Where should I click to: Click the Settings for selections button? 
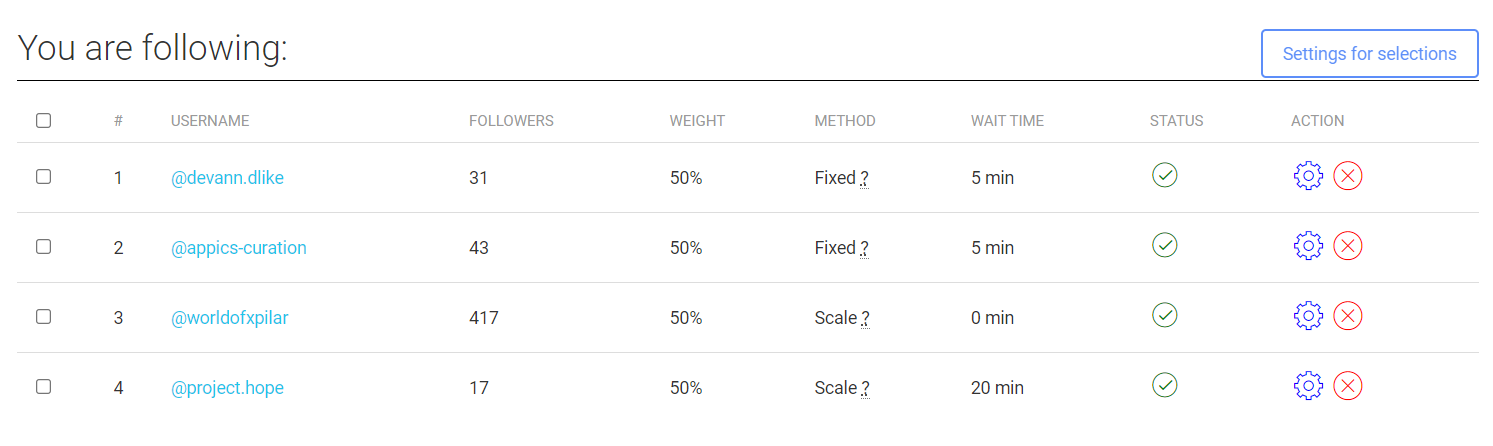tap(1369, 54)
